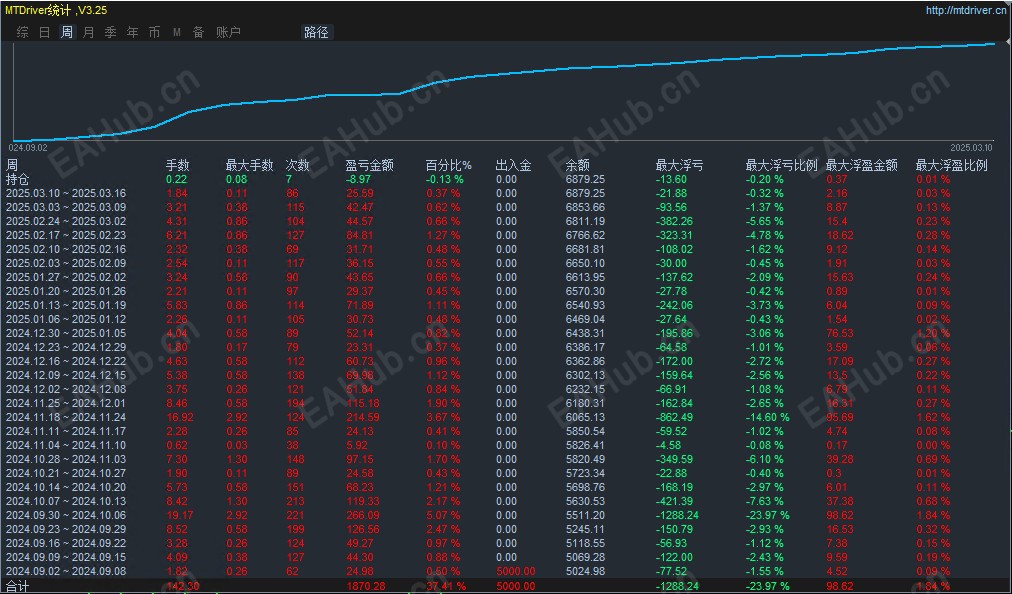Screen dimensions: 1012x594
Task: Select the 周 weekly tab
Action: (x=66, y=32)
